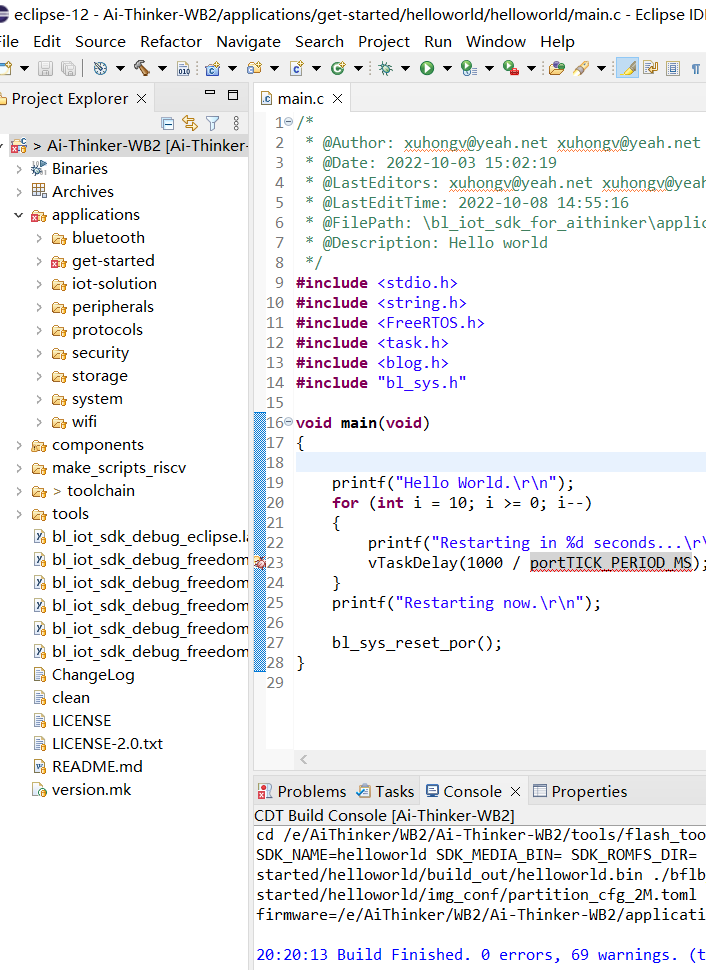Toggle Block Selection Mode icon
Image resolution: width=706 pixels, height=970 pixels.
coord(673,68)
